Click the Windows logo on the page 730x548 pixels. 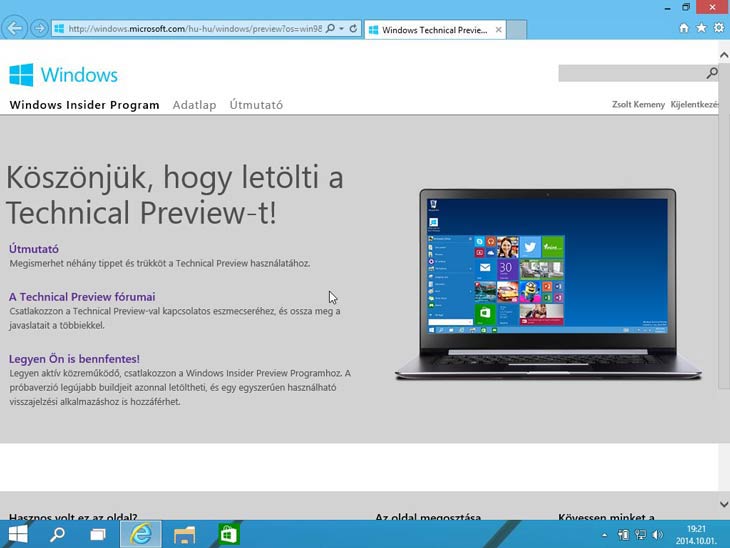coord(63,74)
